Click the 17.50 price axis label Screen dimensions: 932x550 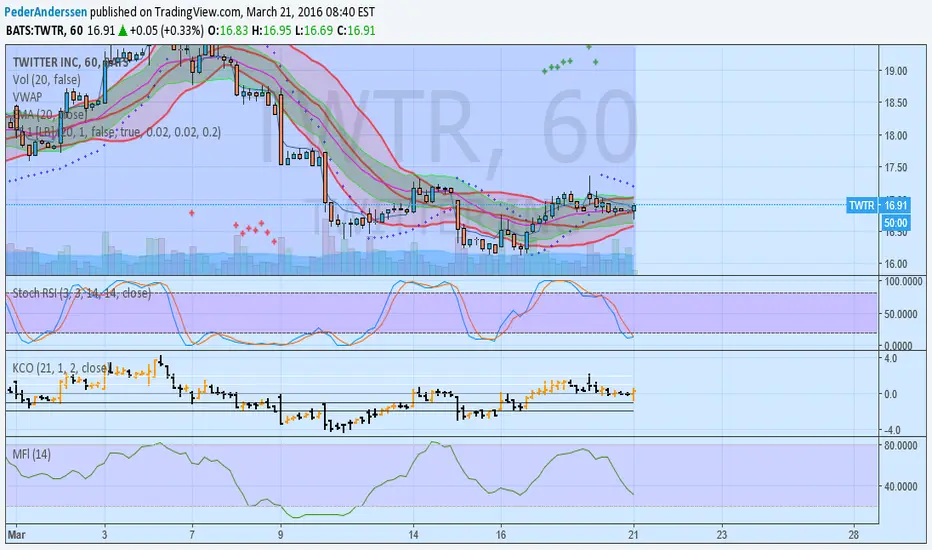pyautogui.click(x=896, y=168)
